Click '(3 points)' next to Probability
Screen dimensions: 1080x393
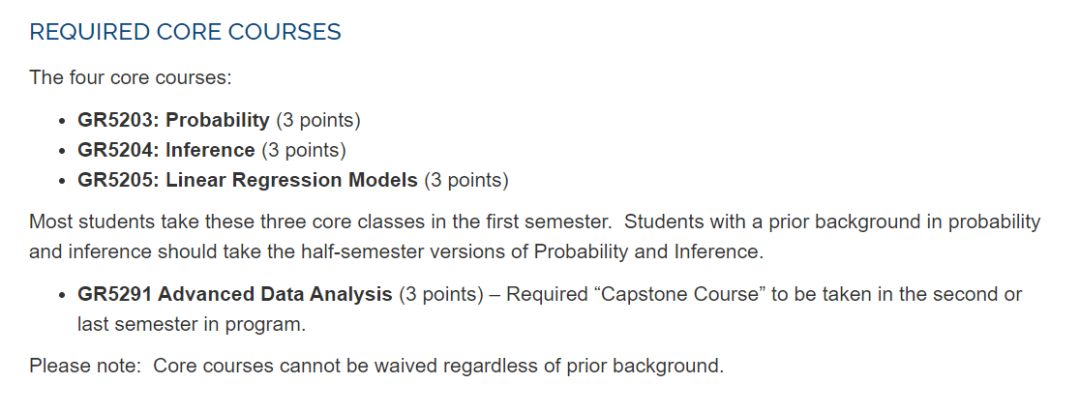click(318, 120)
